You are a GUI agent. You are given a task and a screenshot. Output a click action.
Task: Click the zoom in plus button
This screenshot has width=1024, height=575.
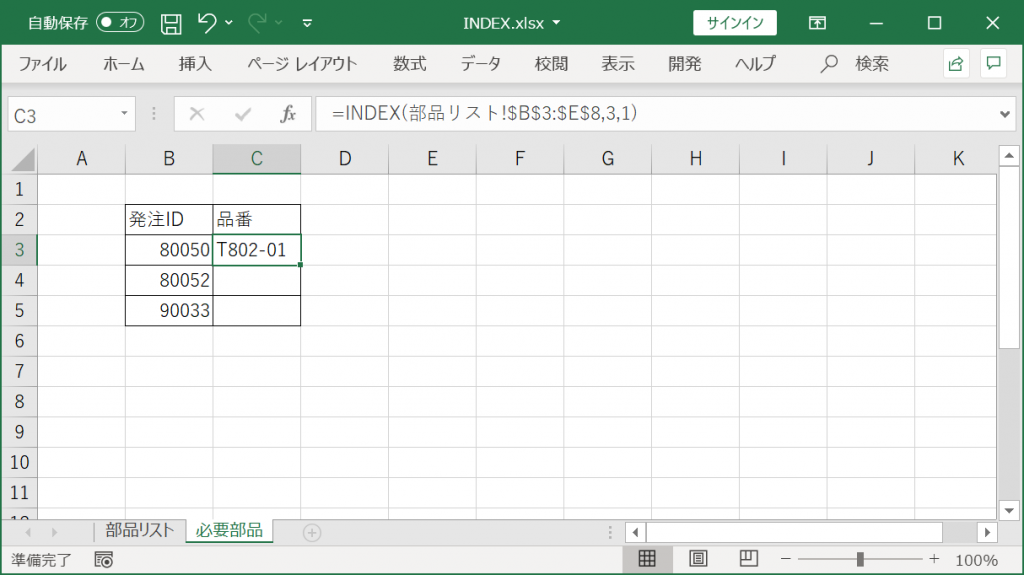point(935,559)
